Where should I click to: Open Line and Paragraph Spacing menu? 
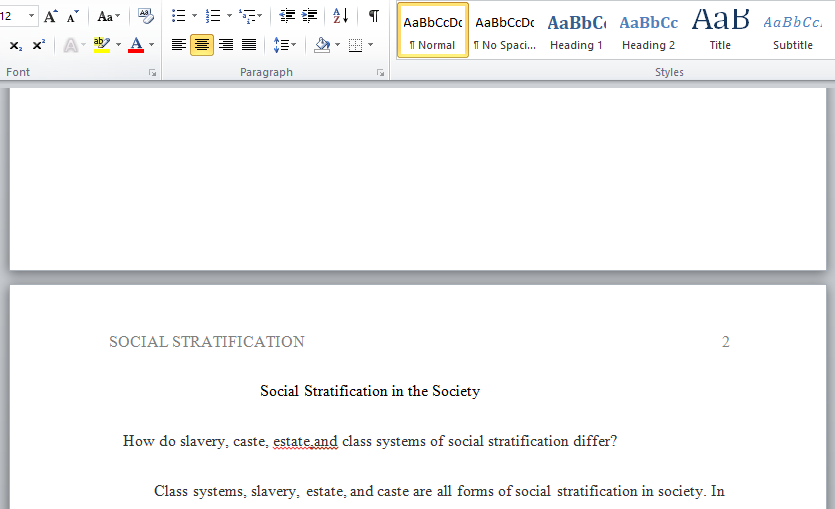[284, 45]
